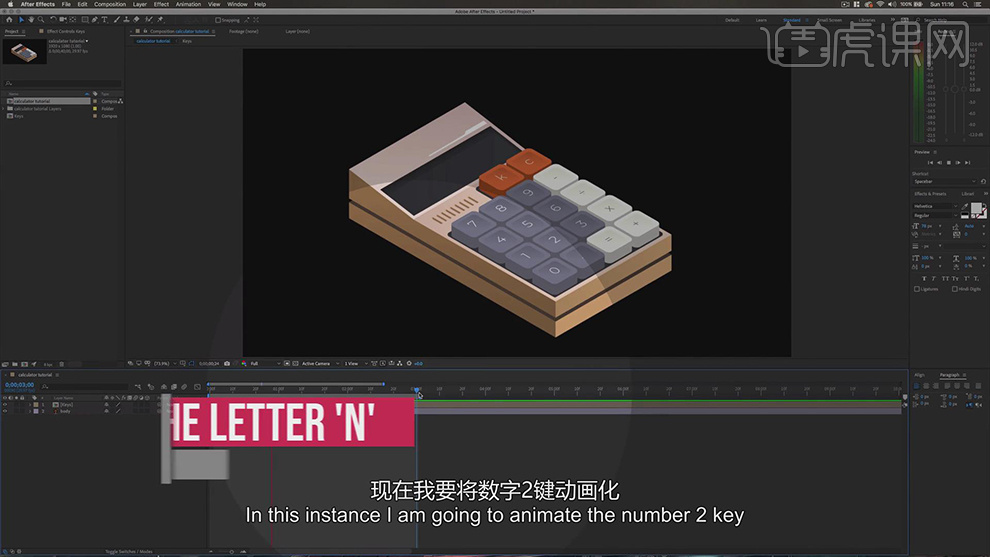Click the text fill color swatch
Screen dimensions: 990x557
click(x=976, y=208)
